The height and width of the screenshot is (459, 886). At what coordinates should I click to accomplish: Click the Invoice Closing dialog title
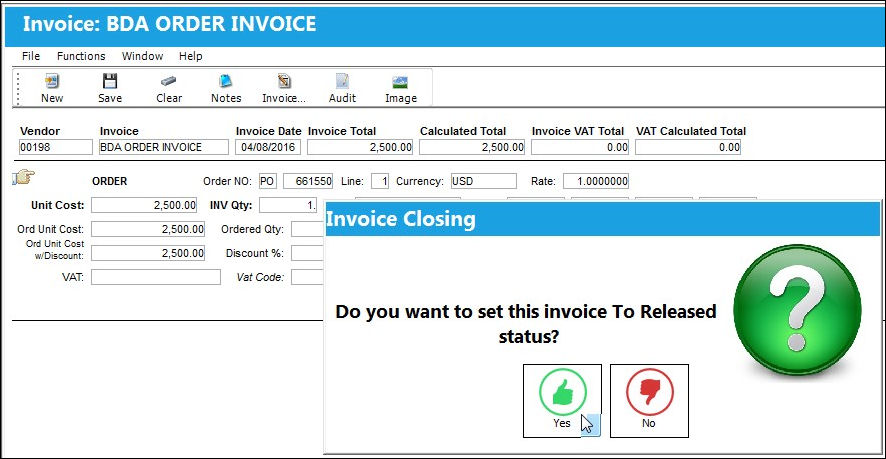coord(401,218)
